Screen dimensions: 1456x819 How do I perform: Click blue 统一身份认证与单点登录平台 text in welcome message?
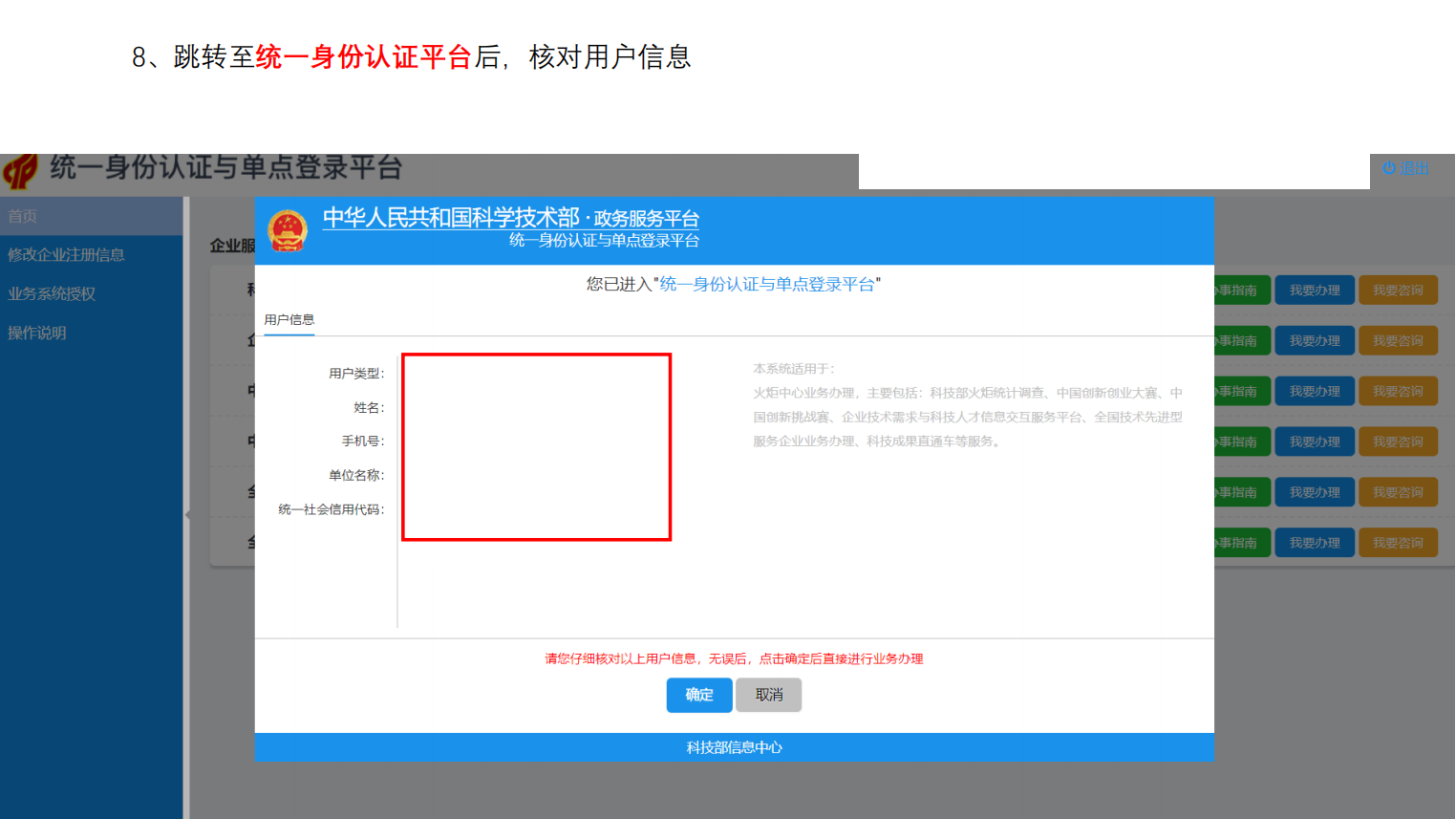pyautogui.click(x=767, y=285)
